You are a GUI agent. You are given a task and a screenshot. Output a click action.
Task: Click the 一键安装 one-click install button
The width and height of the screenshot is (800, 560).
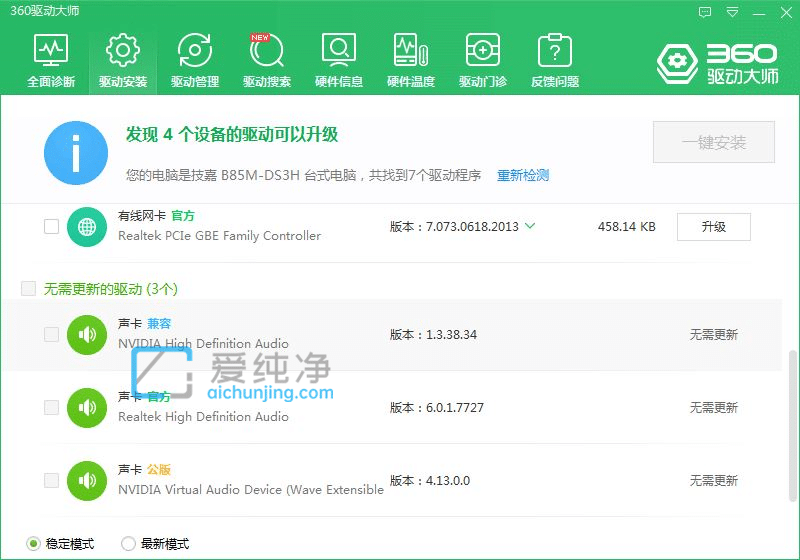[714, 143]
